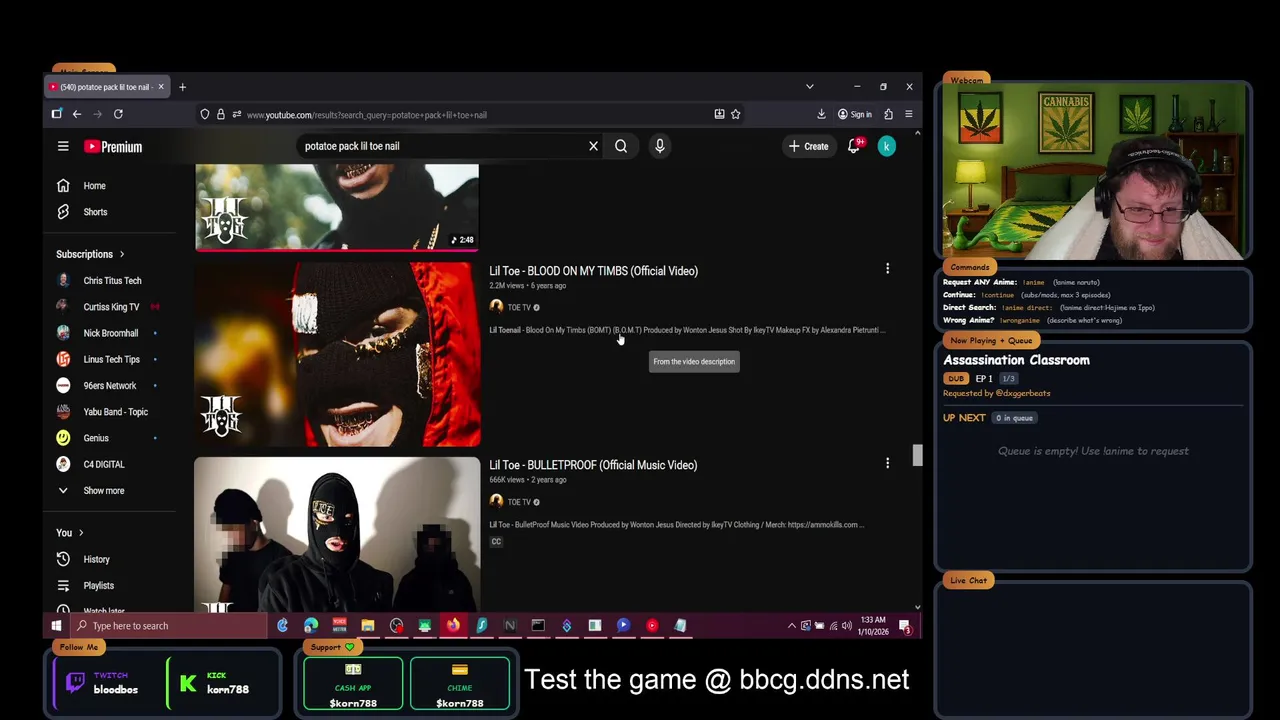This screenshot has height=720, width=1280.
Task: Open more options for BLOOD ON MY TIMBS
Action: click(x=887, y=269)
